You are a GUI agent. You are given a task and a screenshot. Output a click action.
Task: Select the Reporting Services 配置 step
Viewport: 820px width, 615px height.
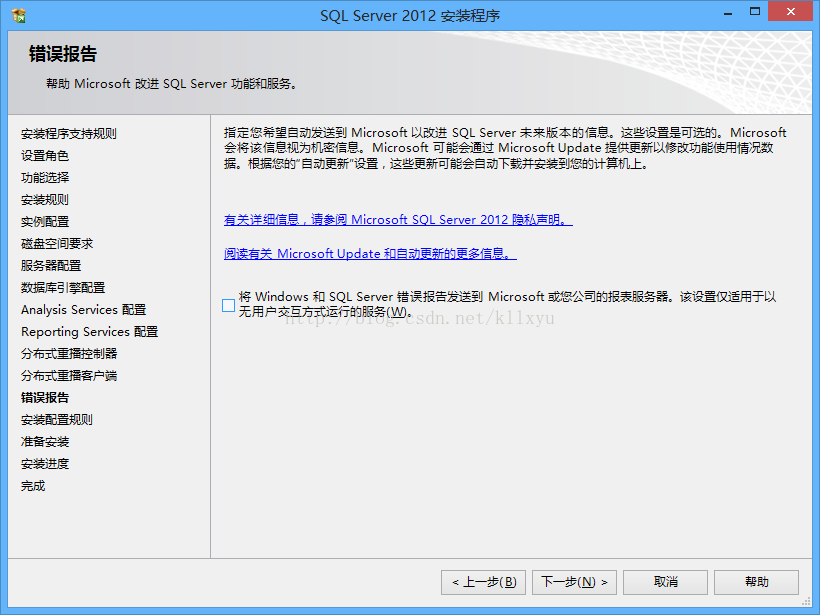click(89, 332)
